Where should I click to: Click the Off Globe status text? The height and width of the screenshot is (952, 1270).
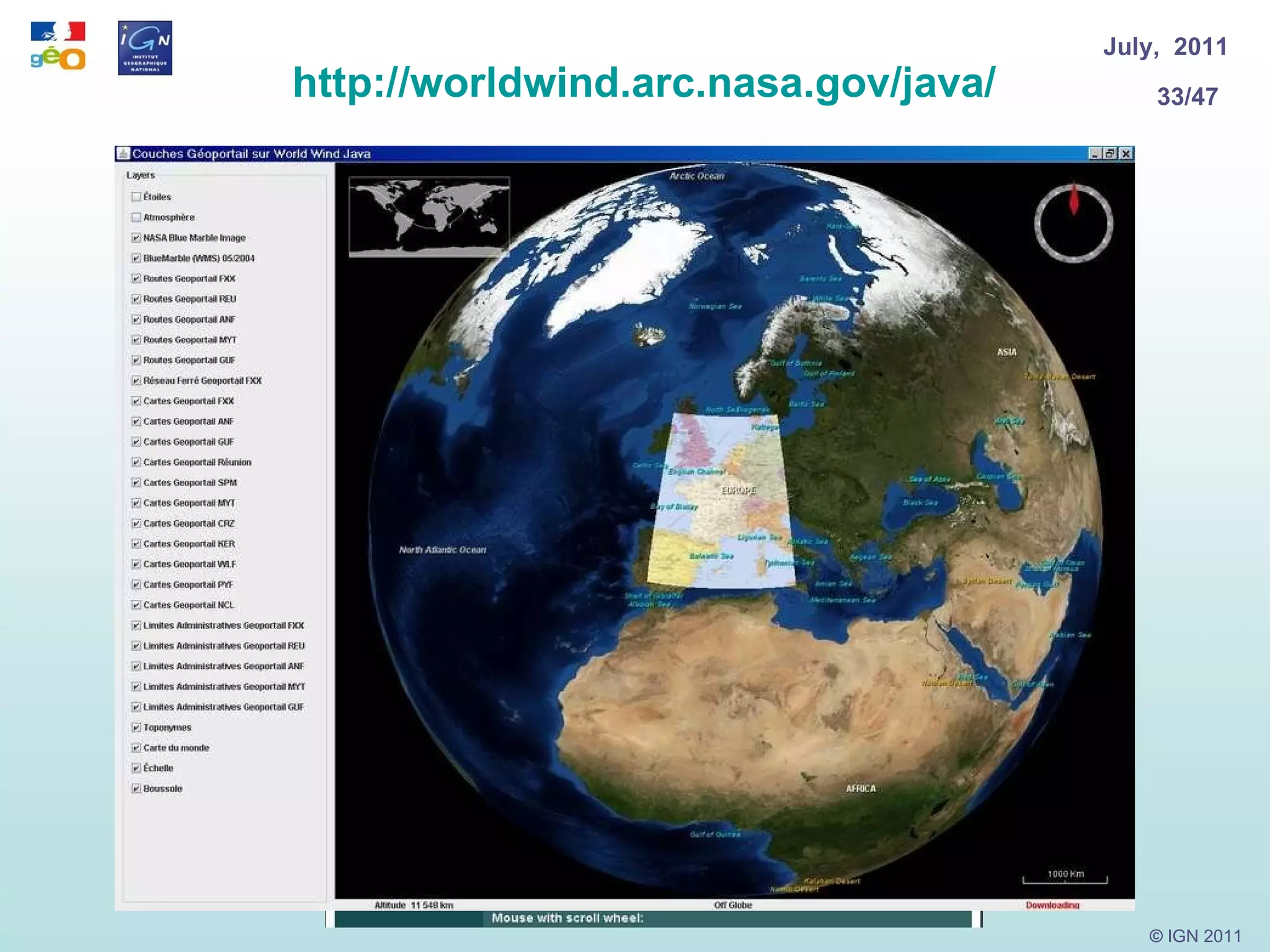[x=733, y=905]
